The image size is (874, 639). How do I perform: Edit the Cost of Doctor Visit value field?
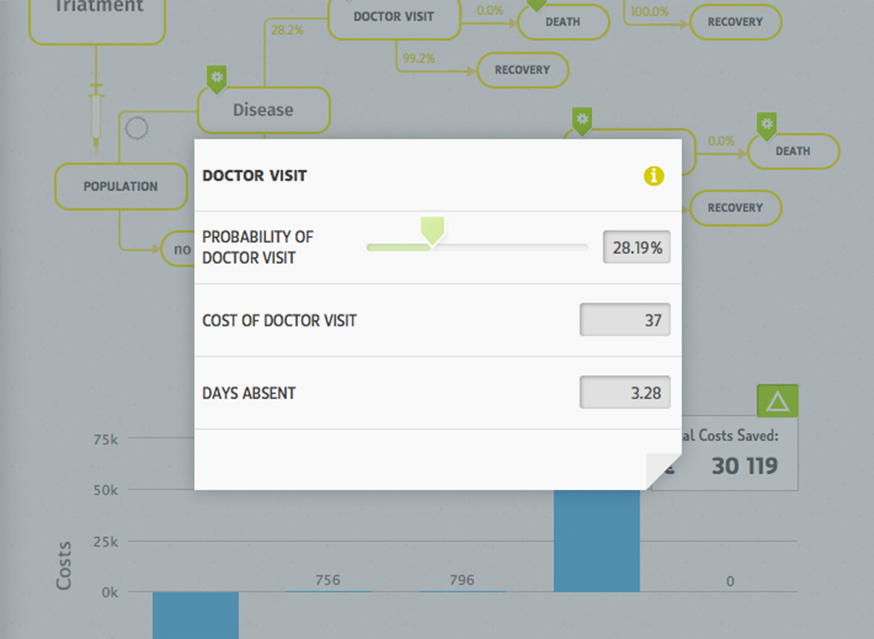point(625,320)
